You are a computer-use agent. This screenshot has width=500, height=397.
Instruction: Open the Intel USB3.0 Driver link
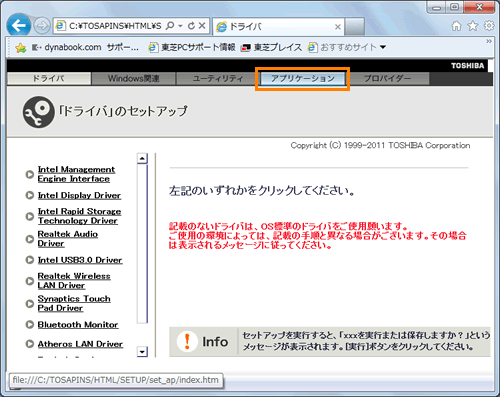pos(80,260)
